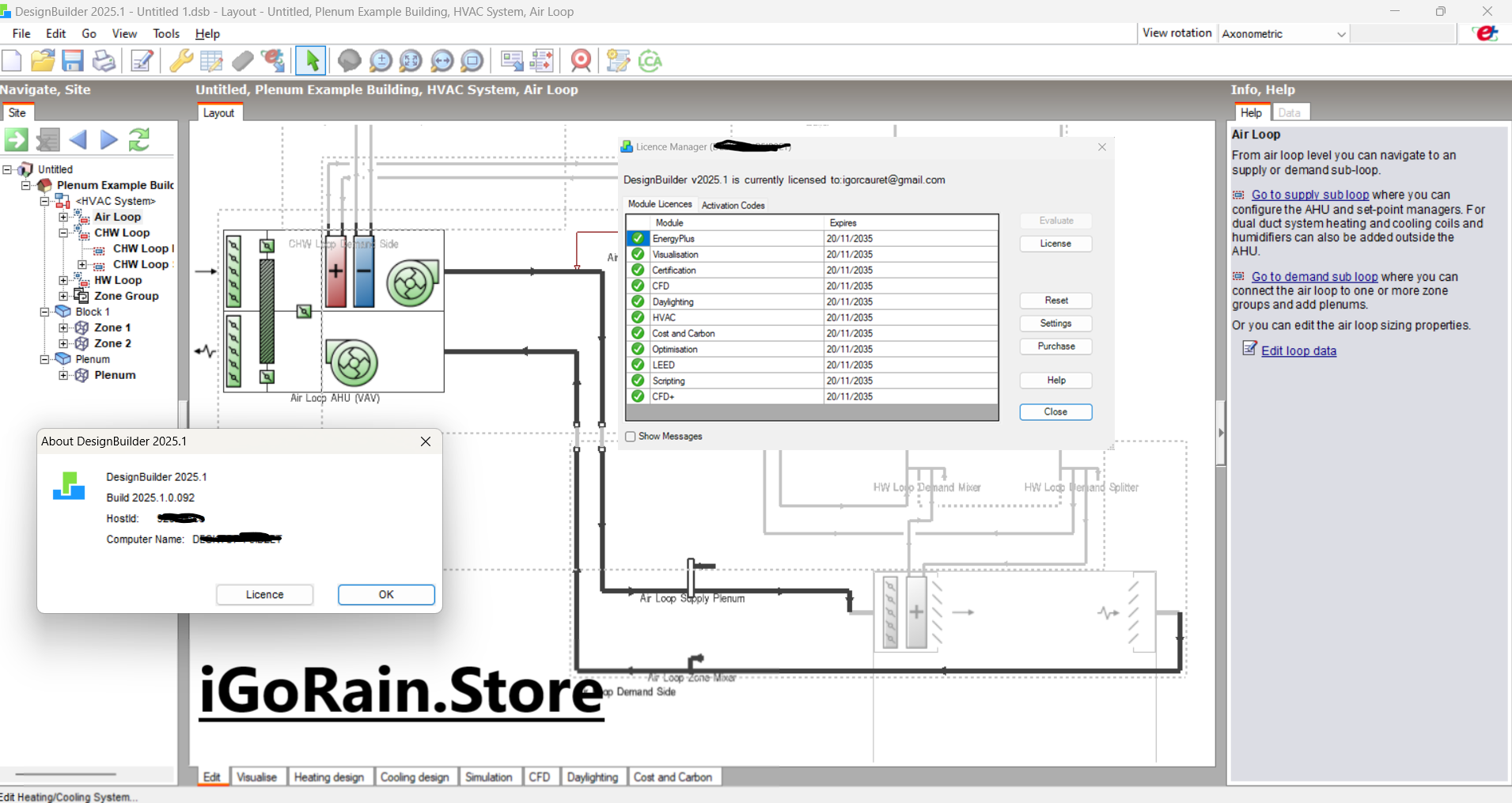Print the layout using the printer icon

pos(104,60)
